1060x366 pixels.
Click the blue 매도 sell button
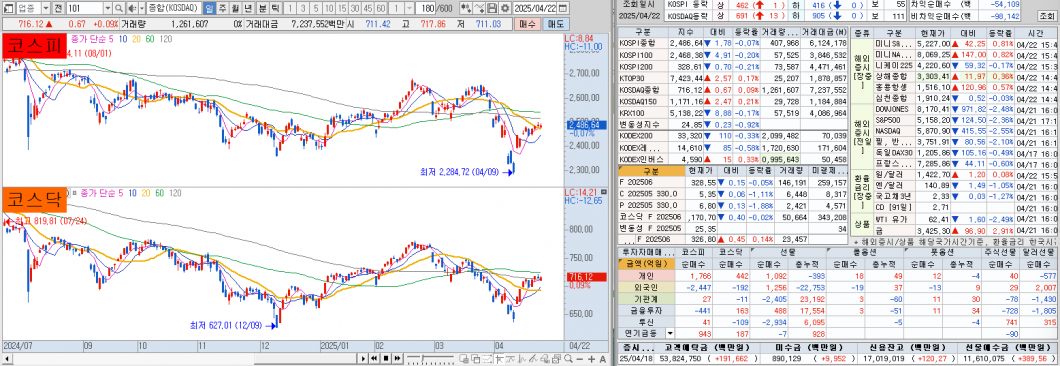(556, 24)
